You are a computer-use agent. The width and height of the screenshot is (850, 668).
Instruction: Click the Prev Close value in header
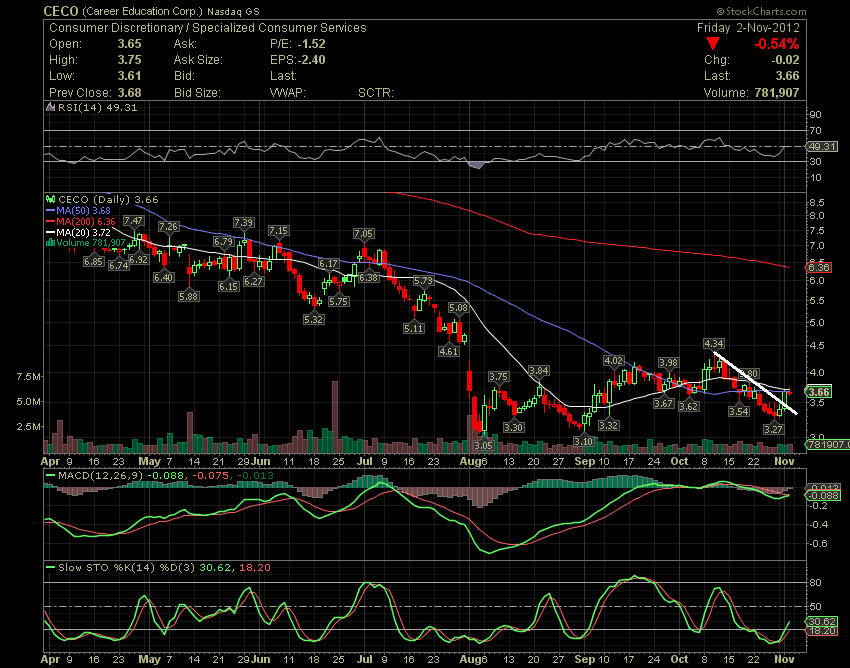(x=130, y=93)
